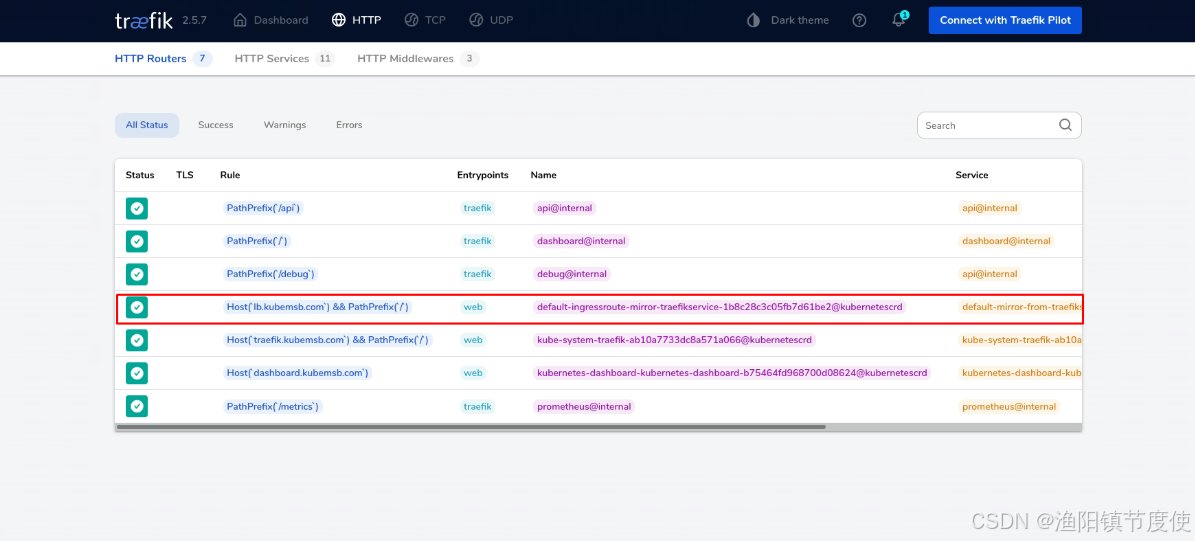Image resolution: width=1195 pixels, height=541 pixels.
Task: Click the Rule column header
Action: coord(230,175)
